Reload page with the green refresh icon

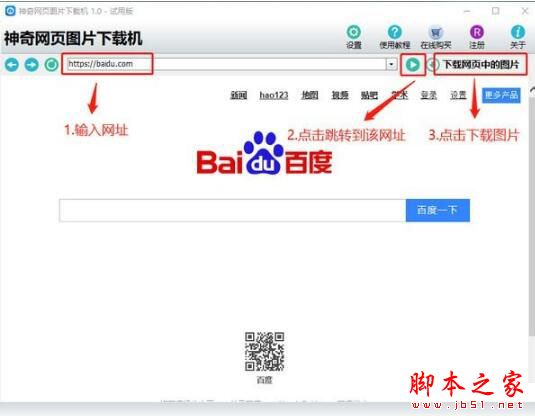[x=52, y=64]
